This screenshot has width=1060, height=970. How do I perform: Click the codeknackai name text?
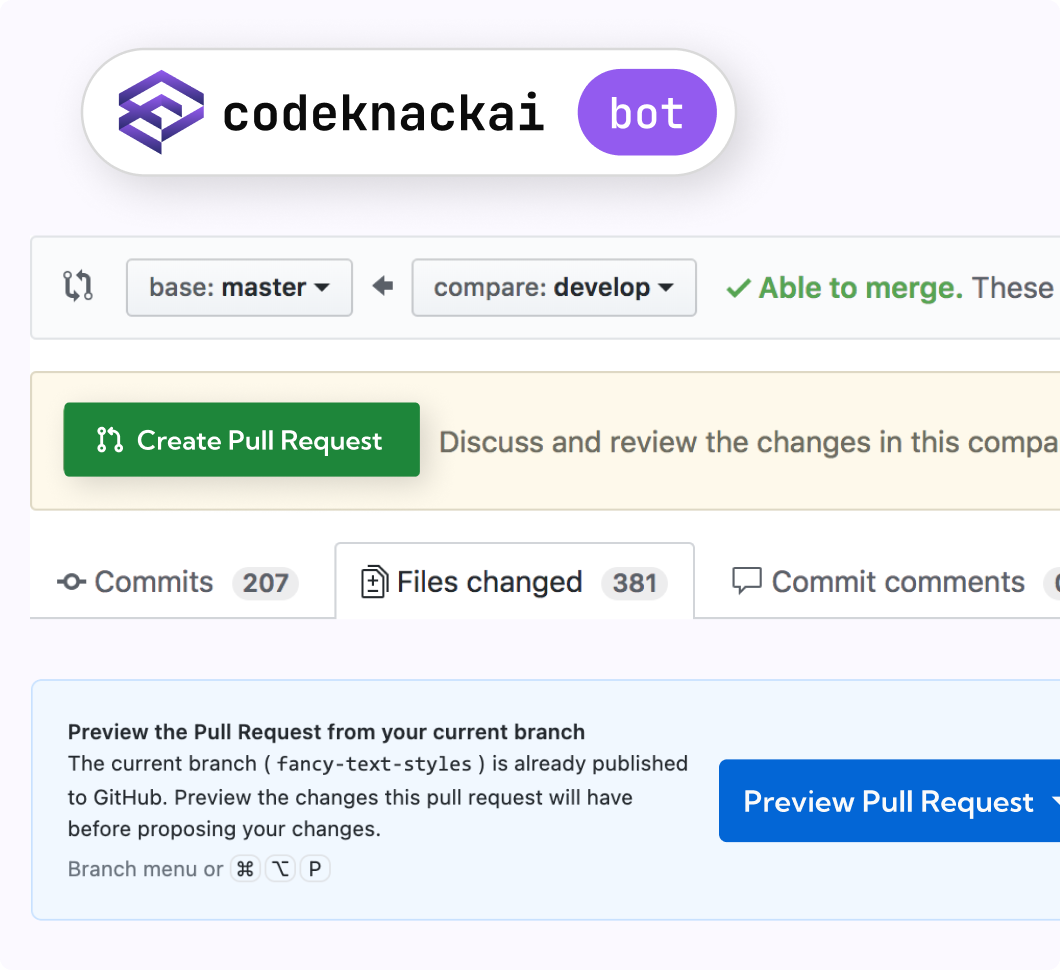click(x=383, y=113)
